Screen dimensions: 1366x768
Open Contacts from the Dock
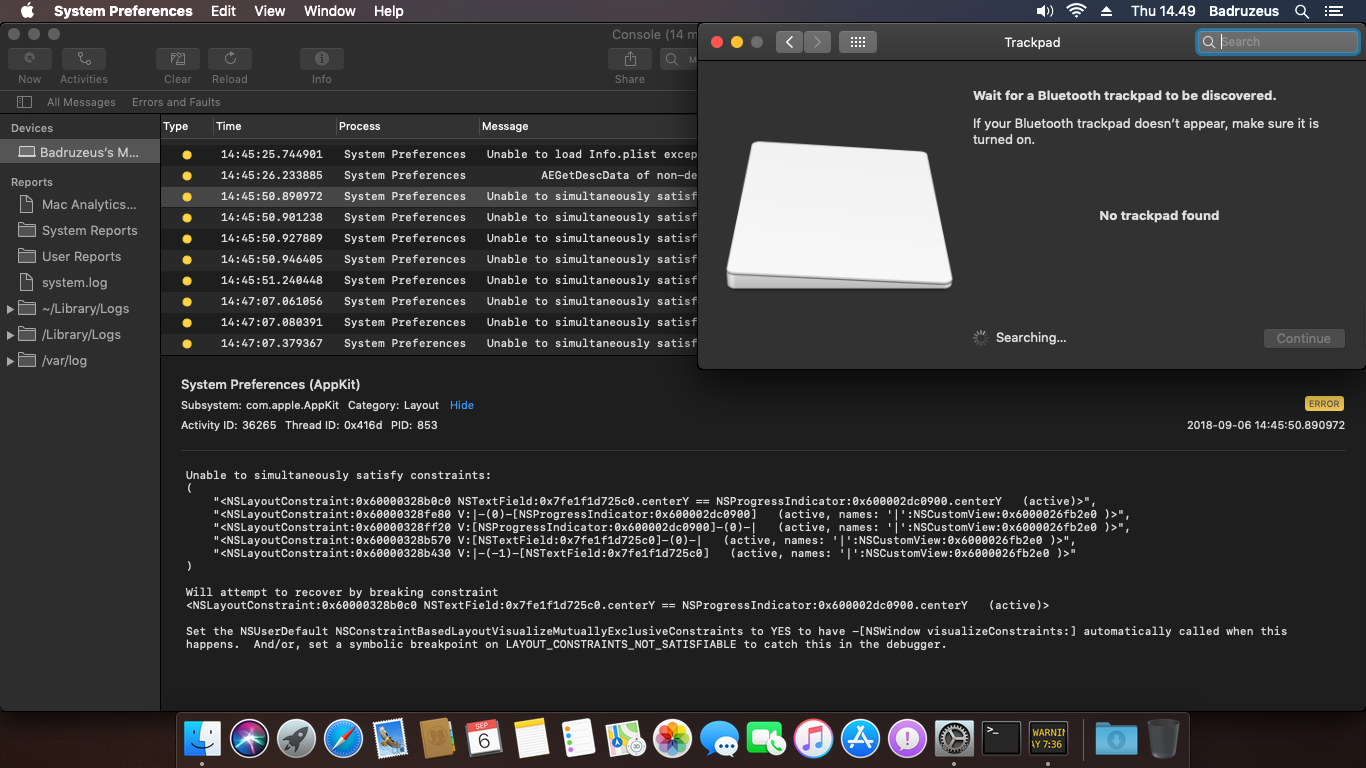click(437, 739)
